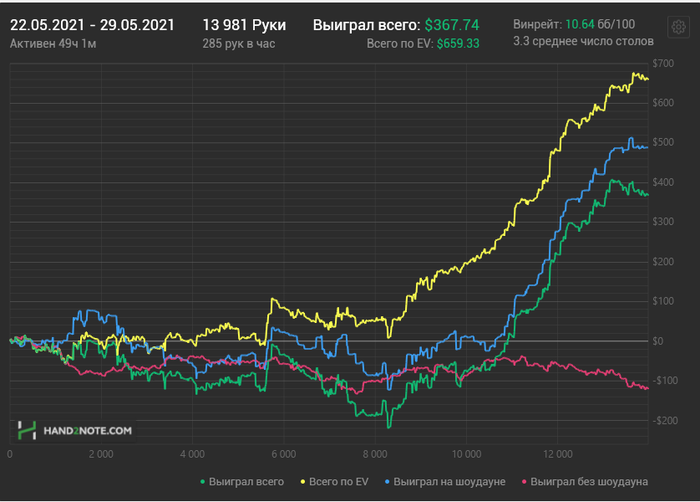Click the yellow dot beside 'Всего по EV'
The width and height of the screenshot is (700, 502).
click(303, 482)
